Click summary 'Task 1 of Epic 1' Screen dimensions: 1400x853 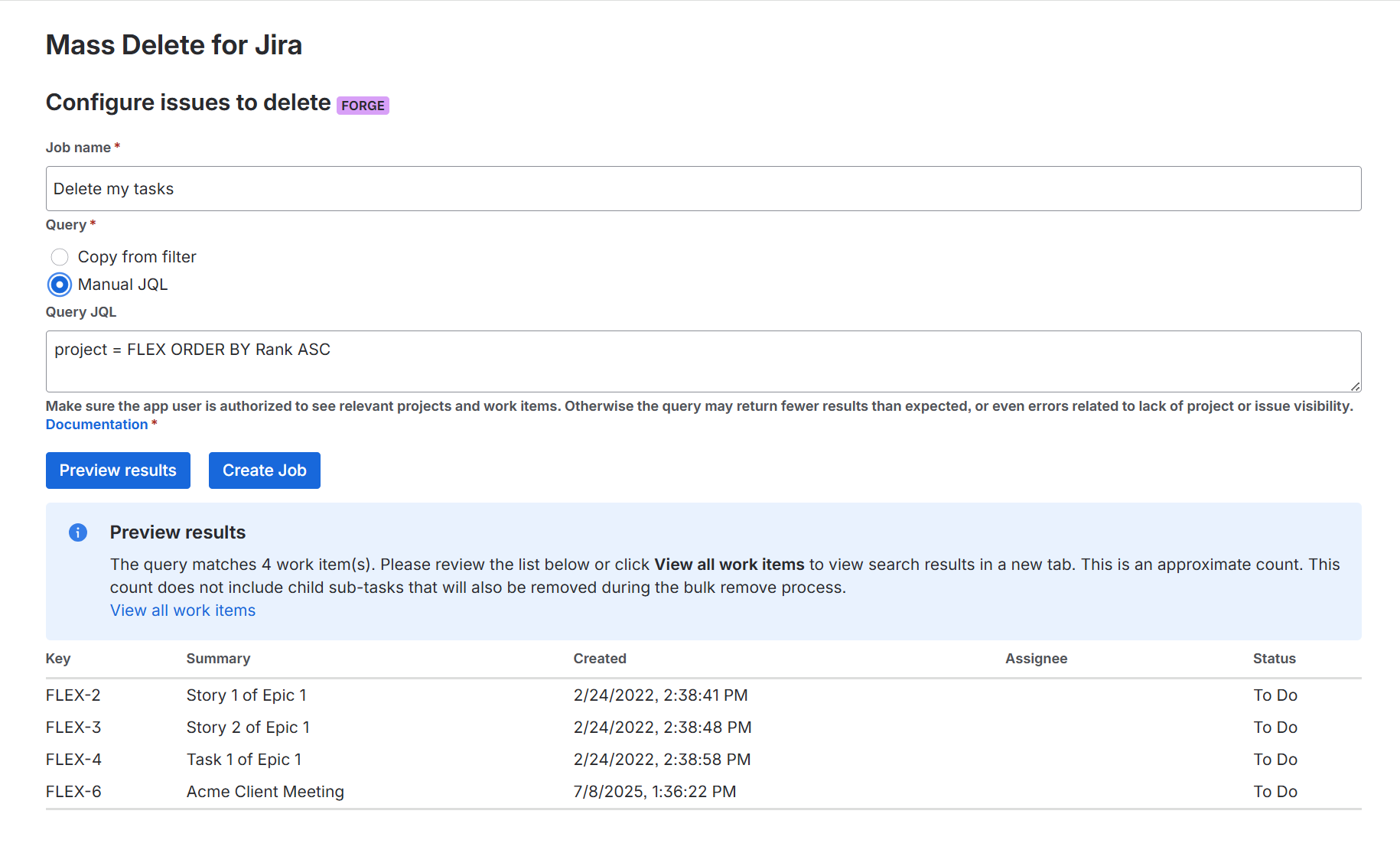click(x=244, y=760)
